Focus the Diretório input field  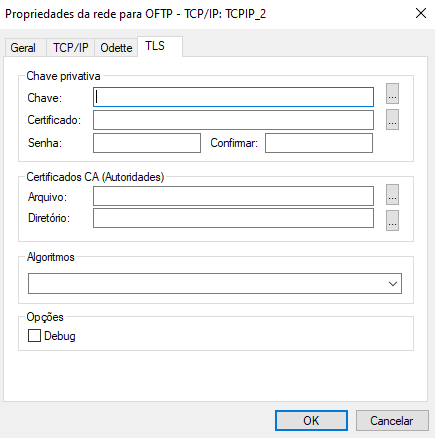tap(233, 218)
